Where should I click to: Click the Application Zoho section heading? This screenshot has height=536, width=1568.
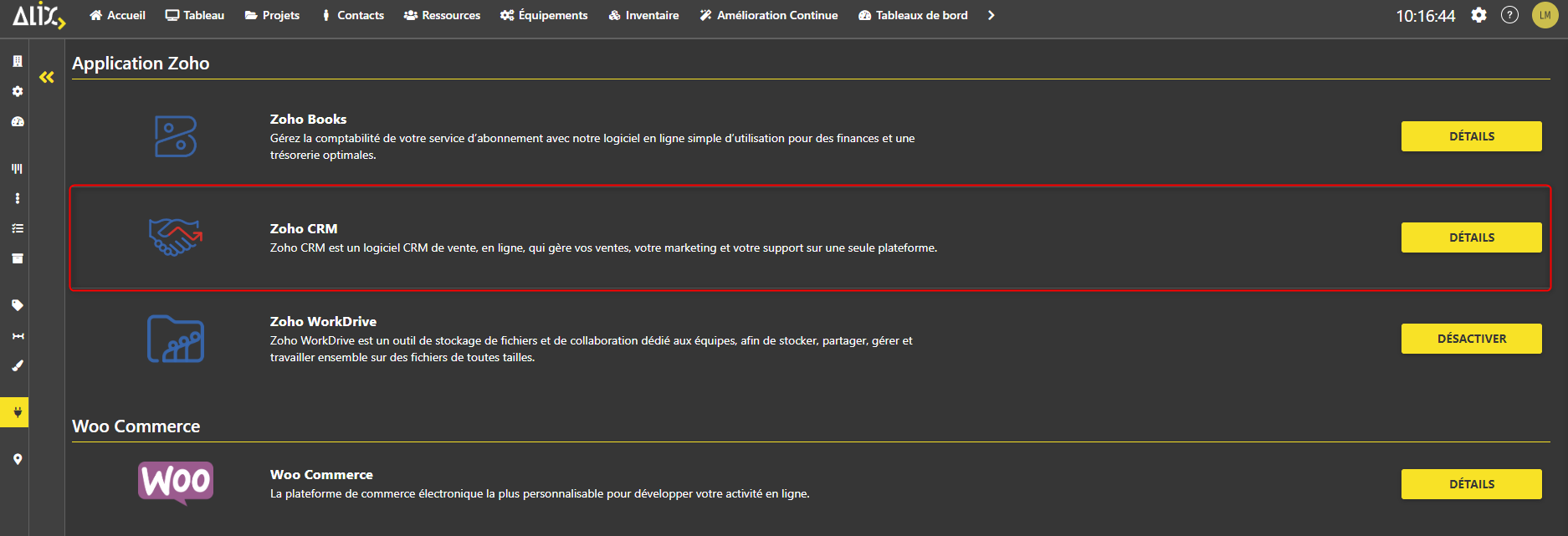coord(141,64)
